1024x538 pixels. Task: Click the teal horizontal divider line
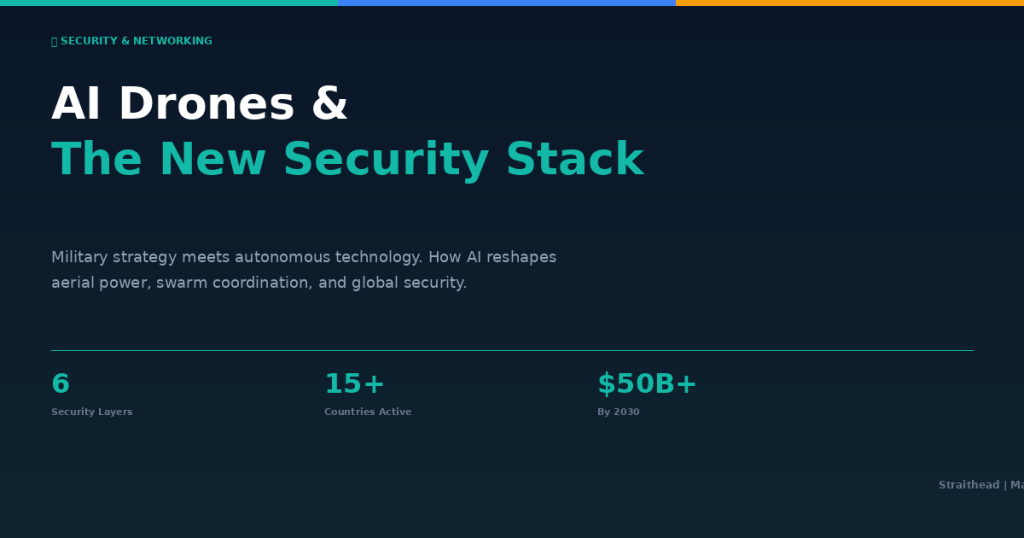pyautogui.click(x=512, y=350)
